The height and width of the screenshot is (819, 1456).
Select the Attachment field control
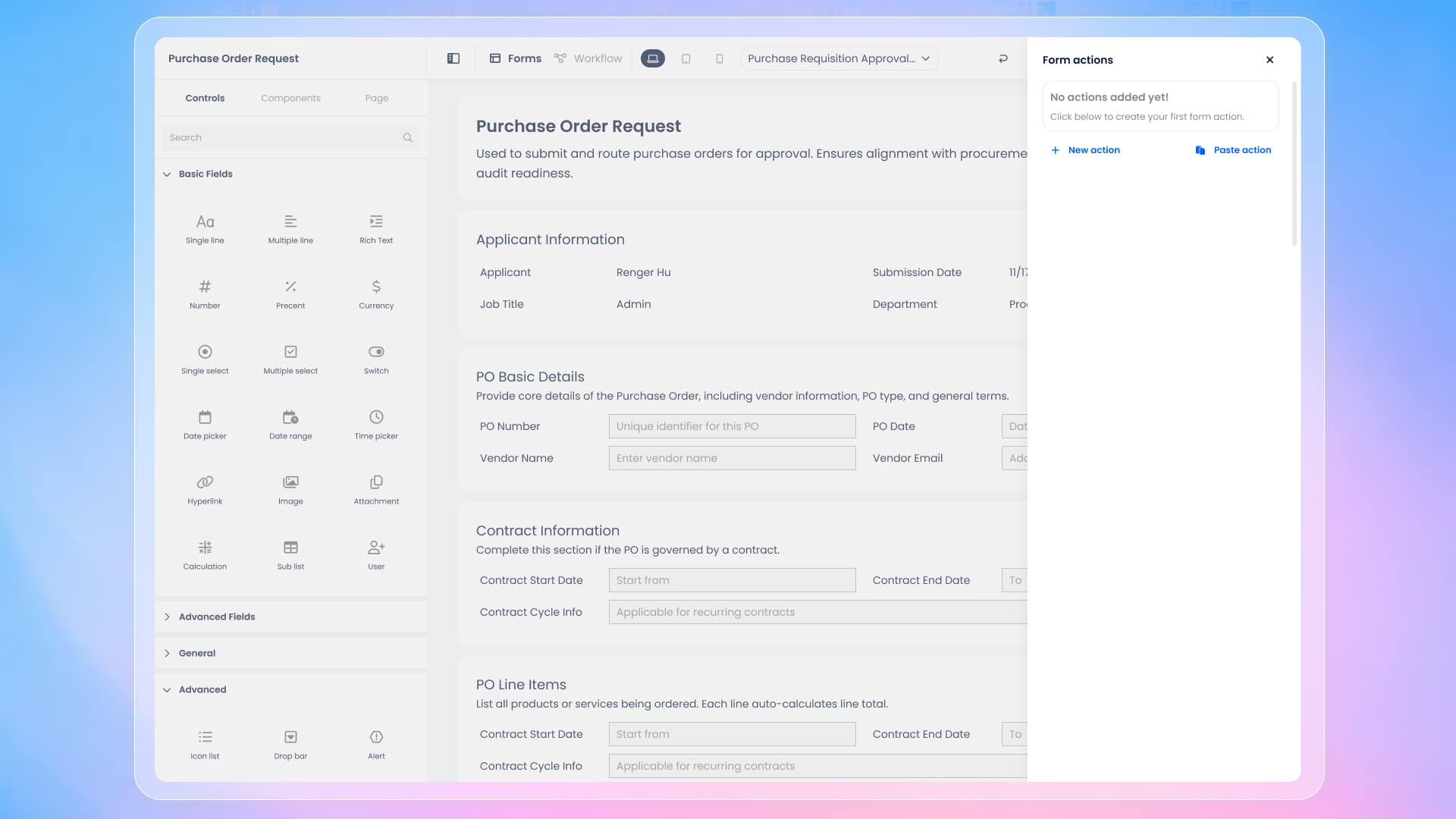pyautogui.click(x=376, y=489)
